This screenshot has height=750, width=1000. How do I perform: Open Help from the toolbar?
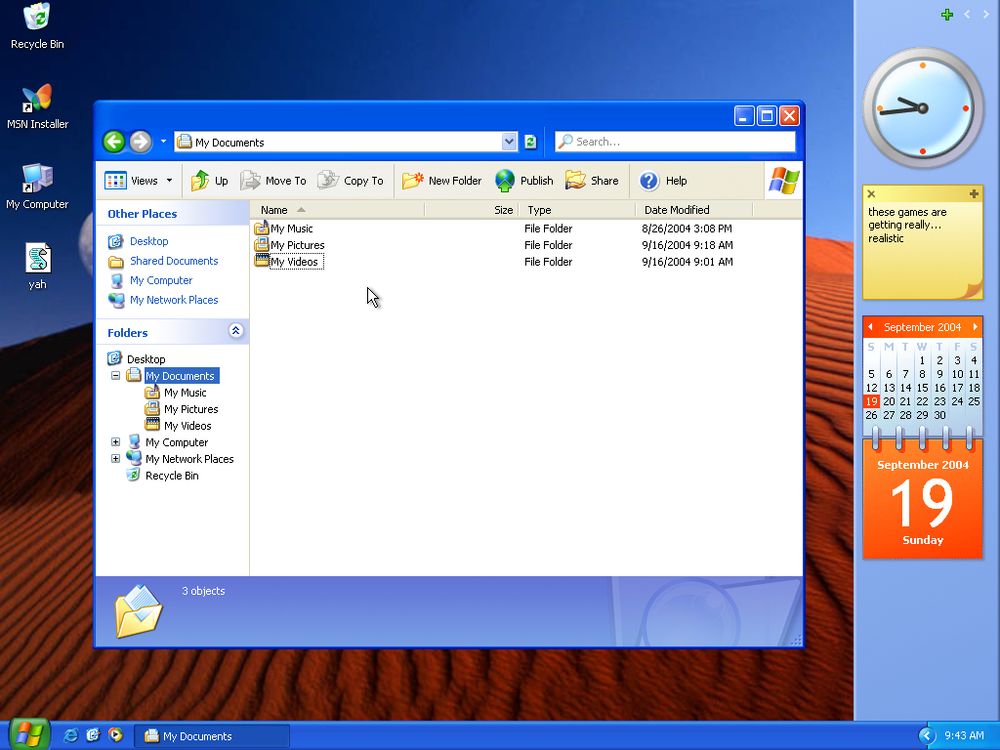[x=664, y=181]
